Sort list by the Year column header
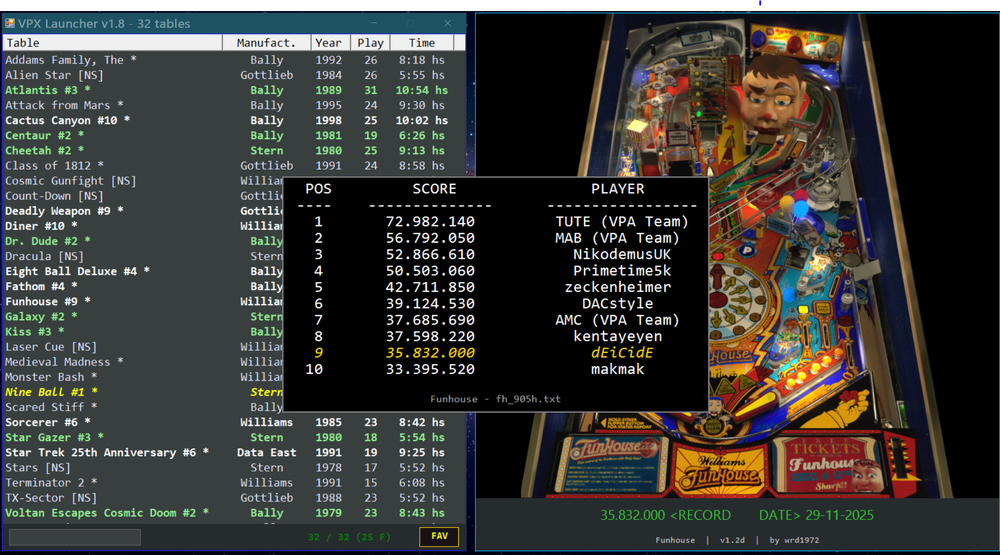 pyautogui.click(x=328, y=43)
